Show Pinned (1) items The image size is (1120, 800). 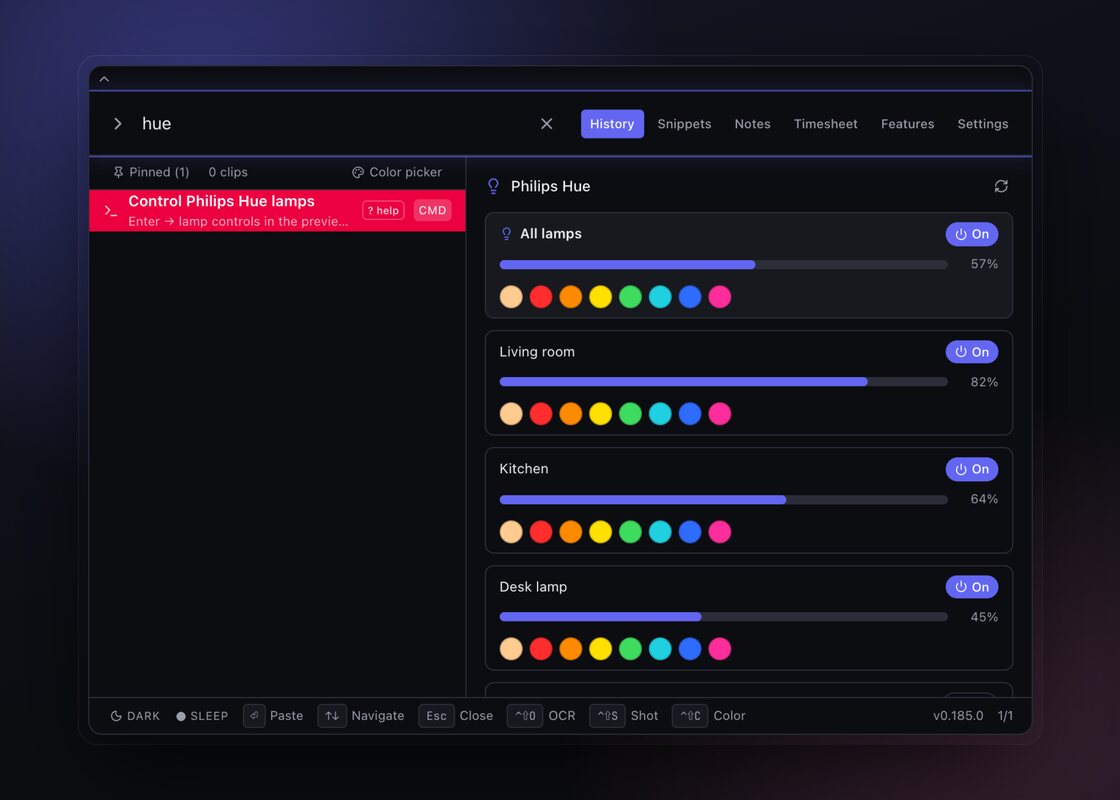(151, 172)
